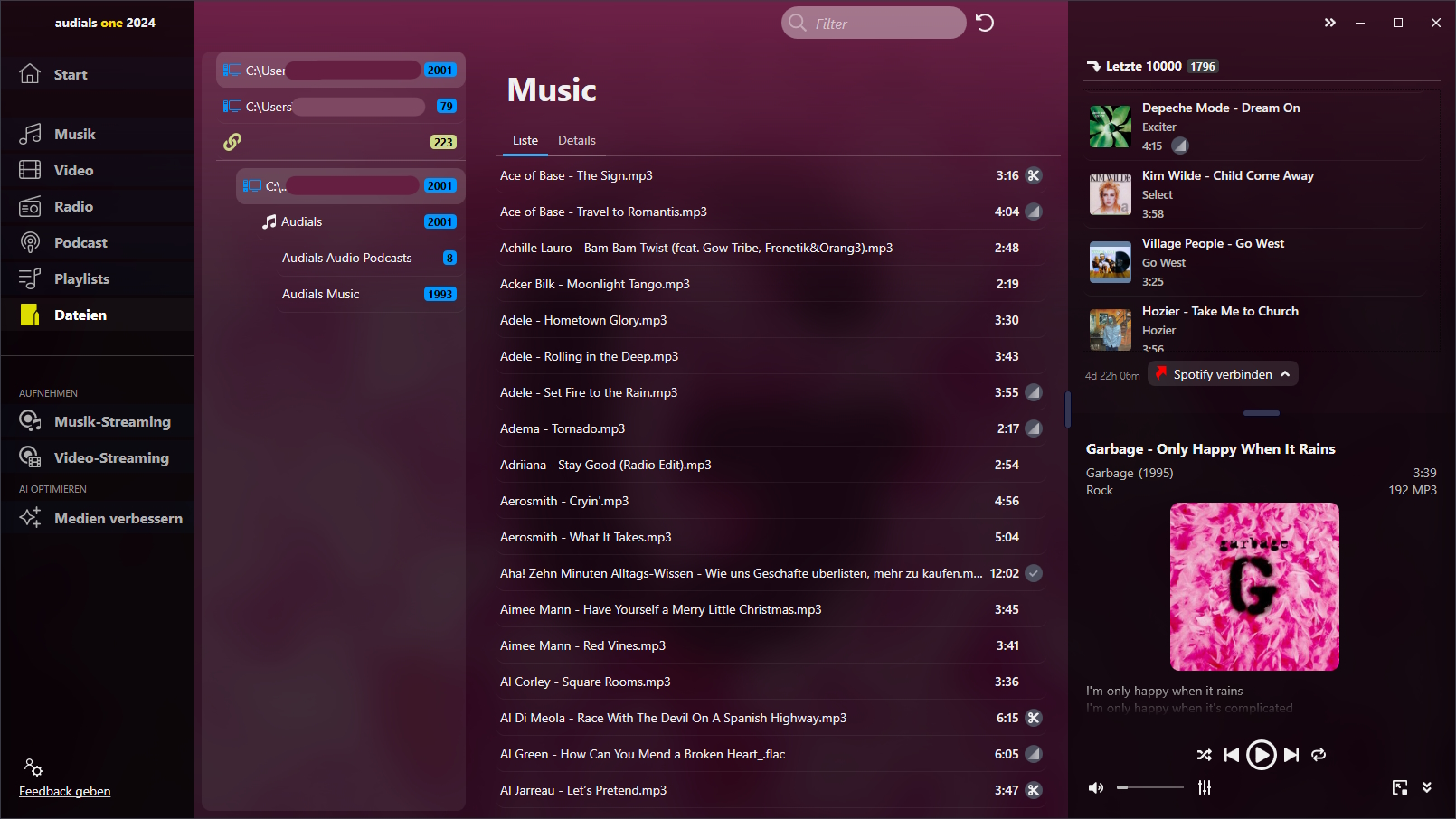Click status icon for Adema - Tornado

pos(1034,428)
